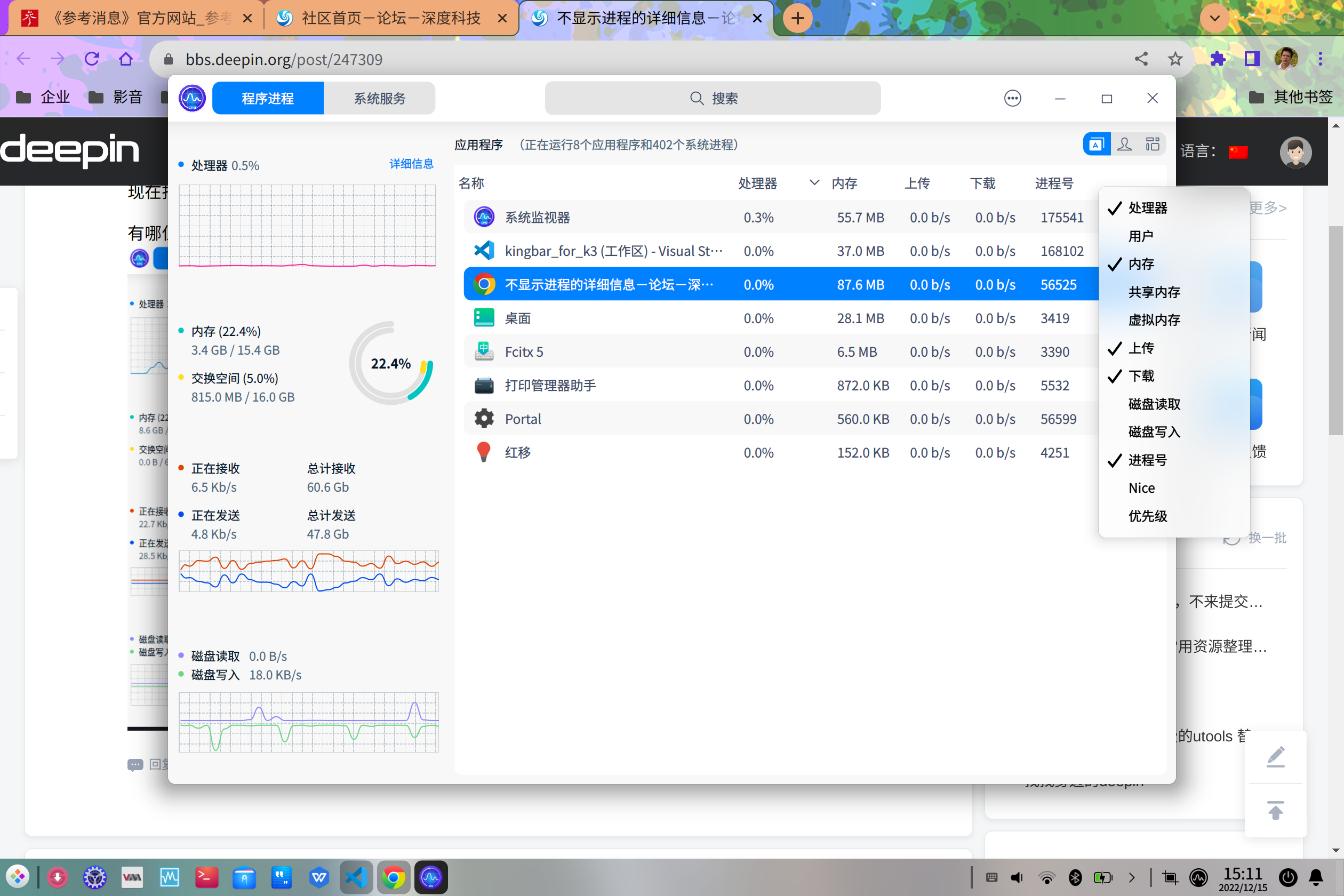This screenshot has width=1344, height=896.
Task: Open the Control Center gear icon in dock
Action: 94,877
